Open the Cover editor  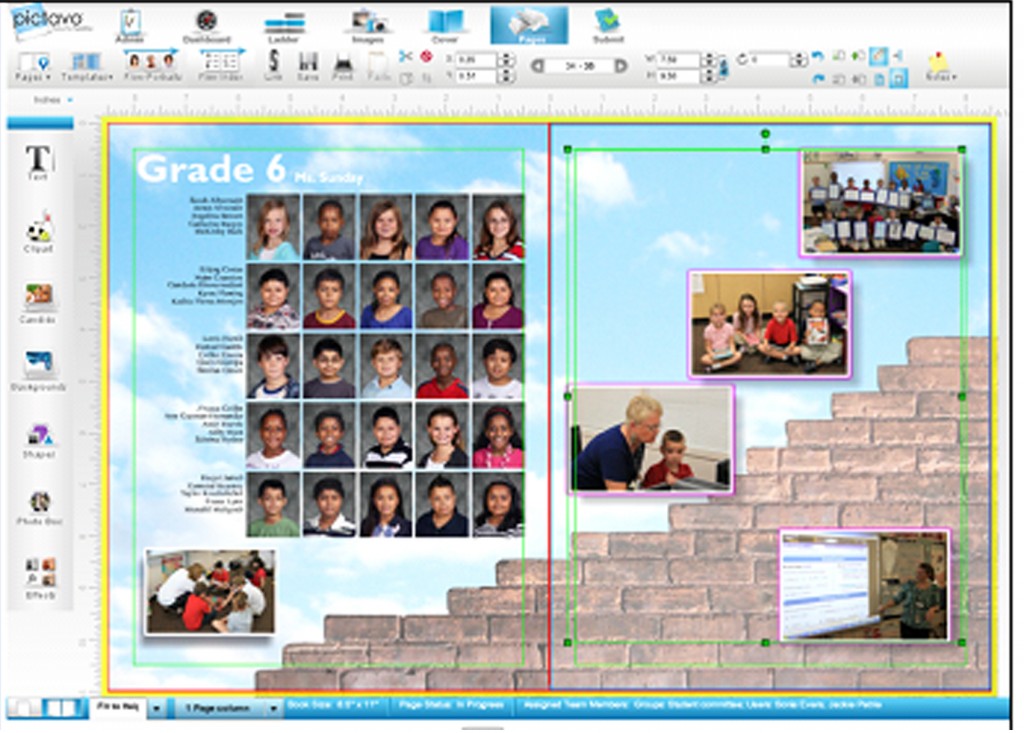click(445, 26)
